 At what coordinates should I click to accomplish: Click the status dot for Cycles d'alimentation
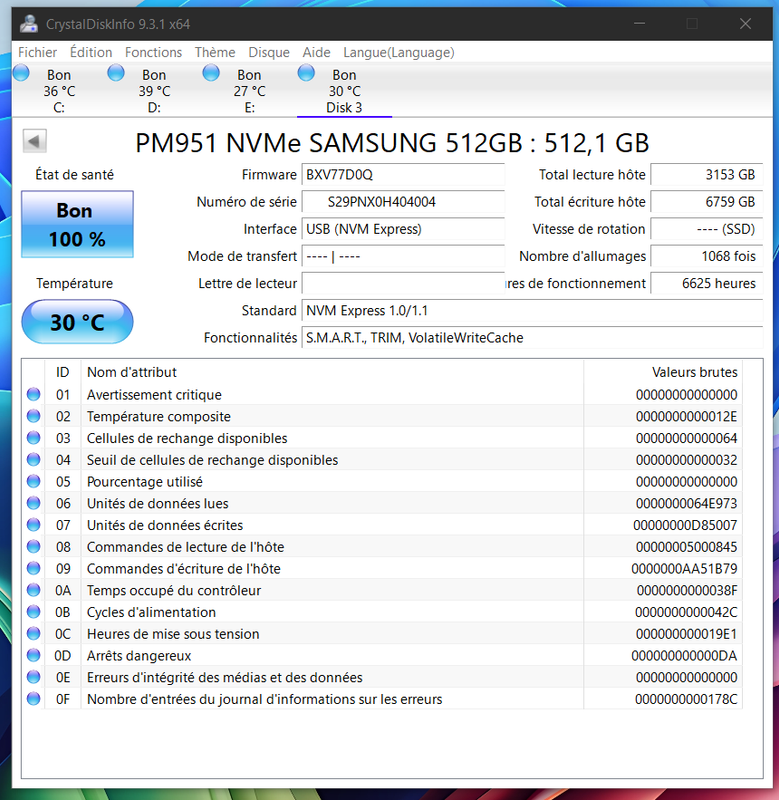pyautogui.click(x=34, y=612)
